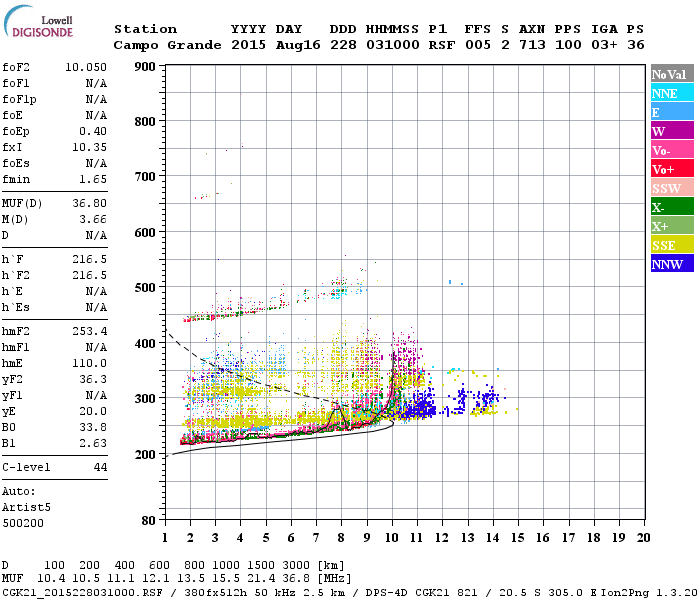Click the 20 MHz x-axis label
The width and height of the screenshot is (700, 600).
click(644, 538)
